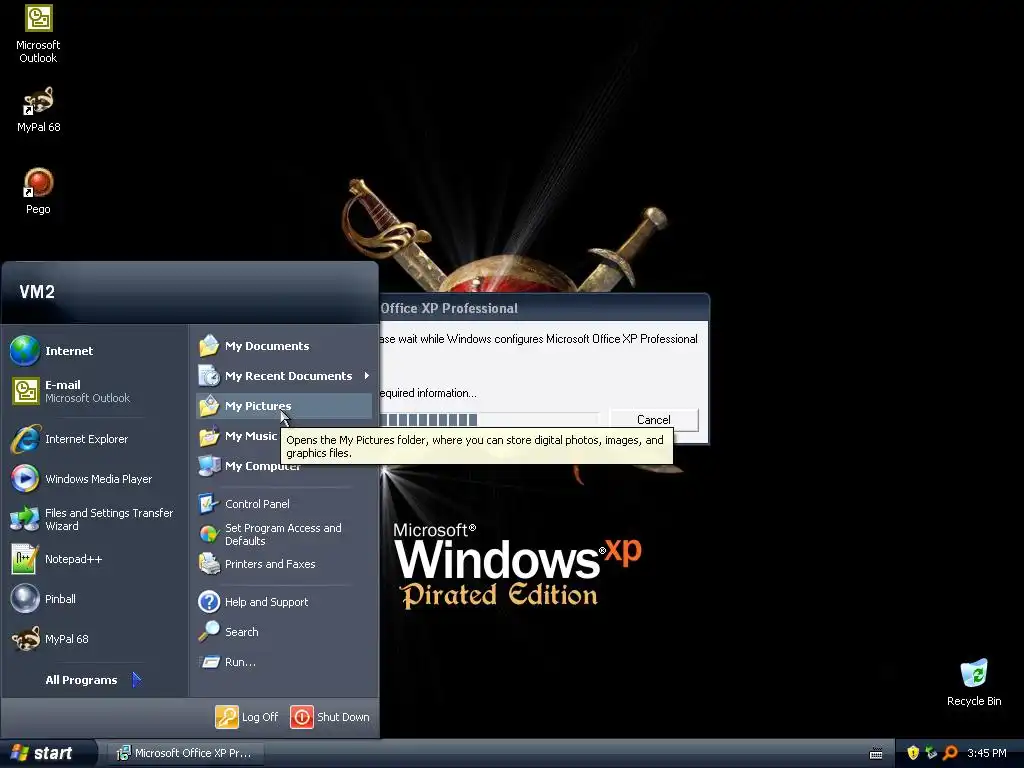Viewport: 1024px width, 768px height.
Task: Click the MyPal 68 raccoon icon in Start menu
Action: pyautogui.click(x=25, y=639)
